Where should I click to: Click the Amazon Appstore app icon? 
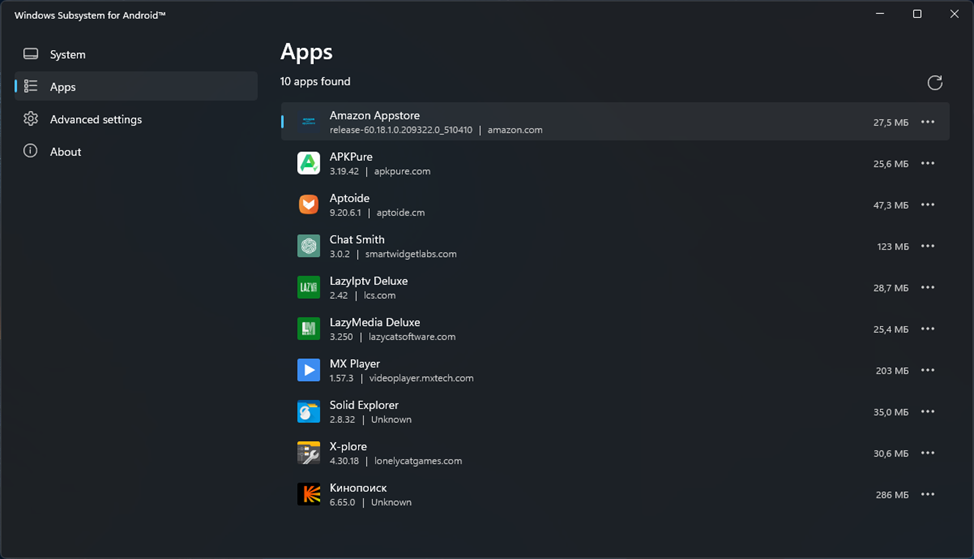pos(309,122)
